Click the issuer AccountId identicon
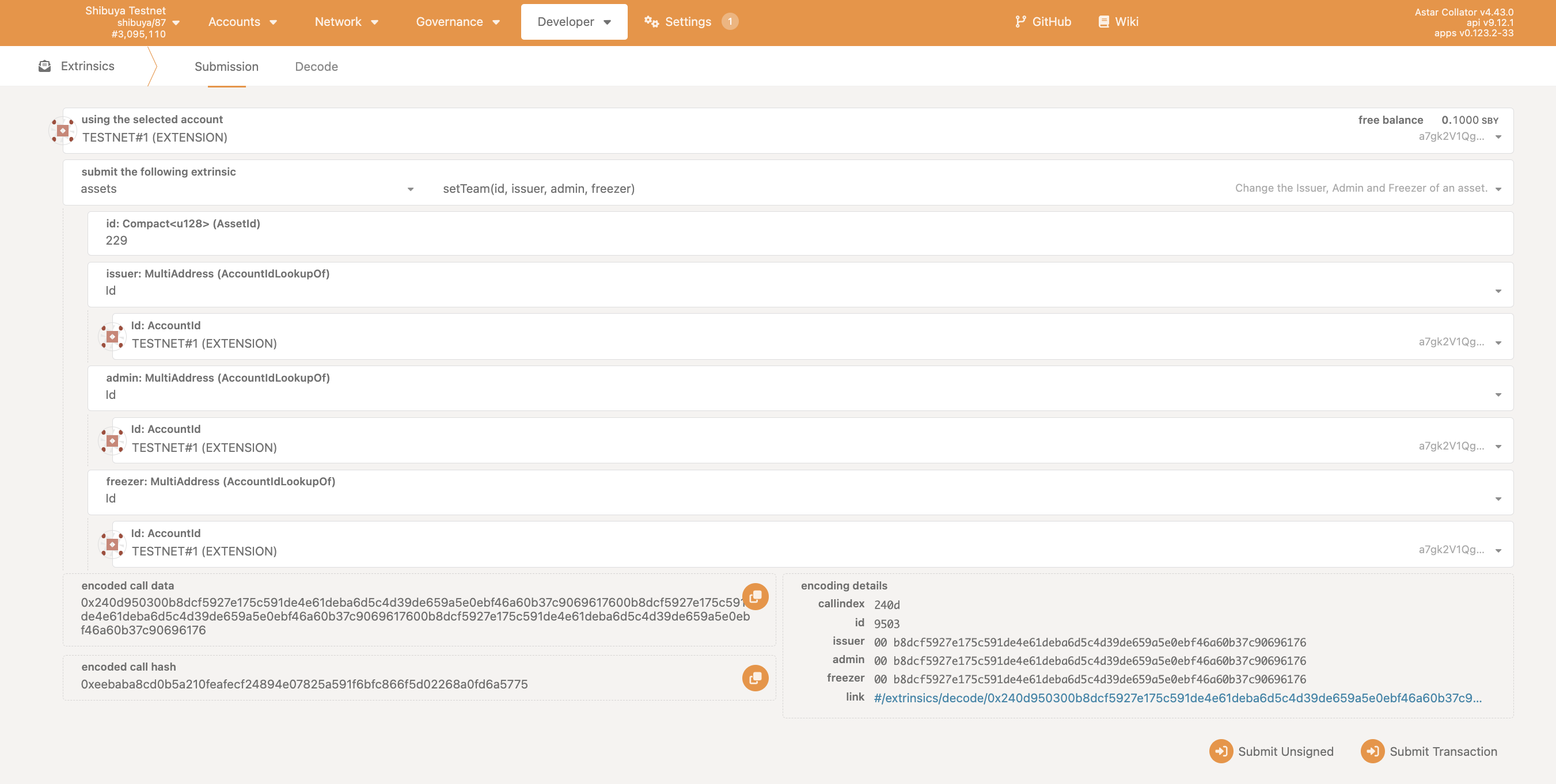1556x784 pixels. (112, 336)
